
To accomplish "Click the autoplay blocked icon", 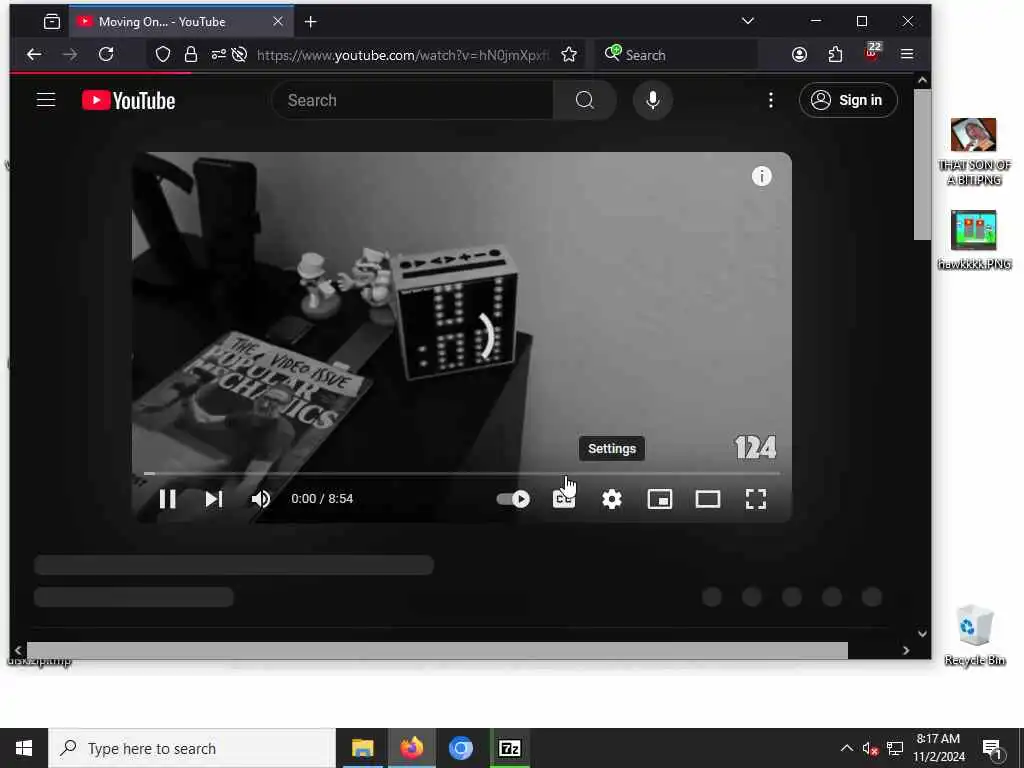I will (x=240, y=55).
